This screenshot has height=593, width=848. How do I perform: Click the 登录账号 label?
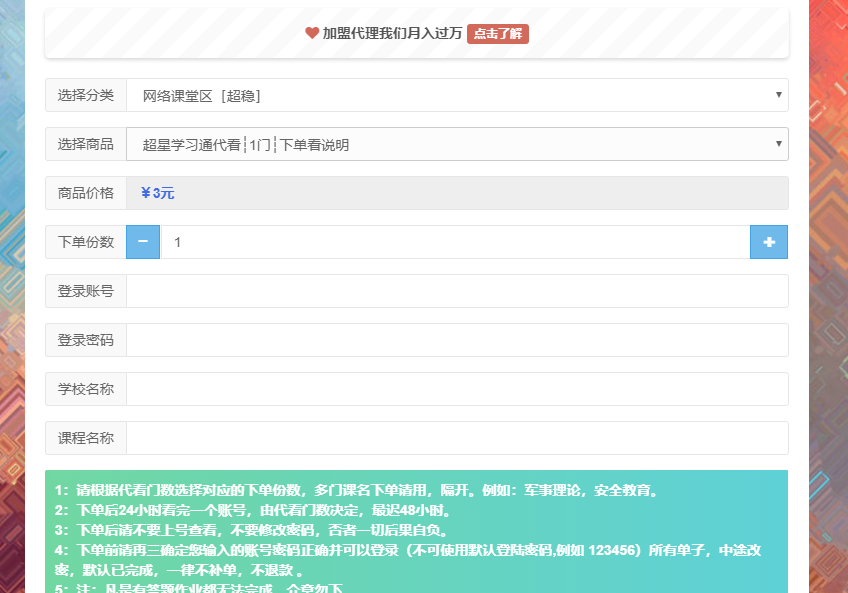click(86, 291)
